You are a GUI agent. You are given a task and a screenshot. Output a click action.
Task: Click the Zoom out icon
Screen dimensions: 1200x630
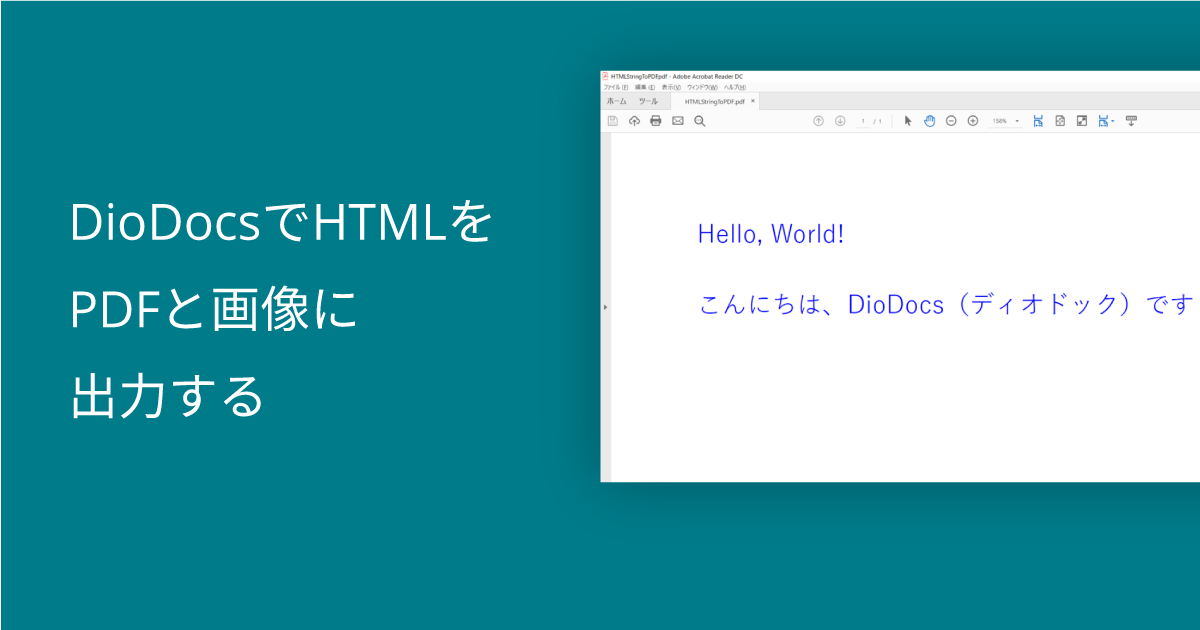click(x=949, y=121)
